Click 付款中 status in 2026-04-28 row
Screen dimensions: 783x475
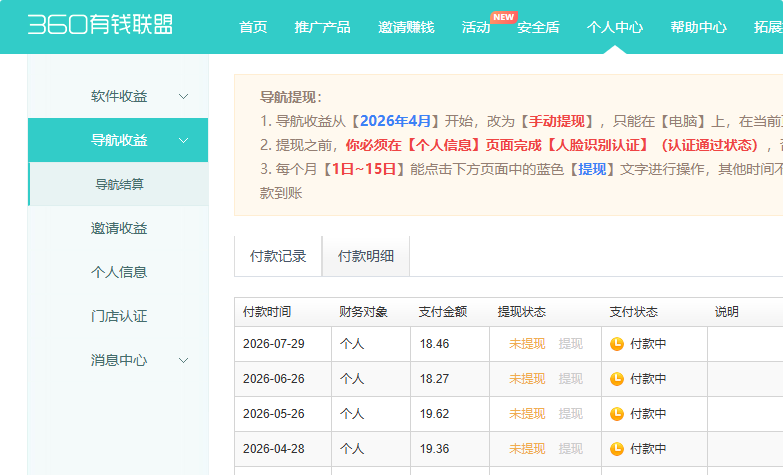pyautogui.click(x=648, y=449)
